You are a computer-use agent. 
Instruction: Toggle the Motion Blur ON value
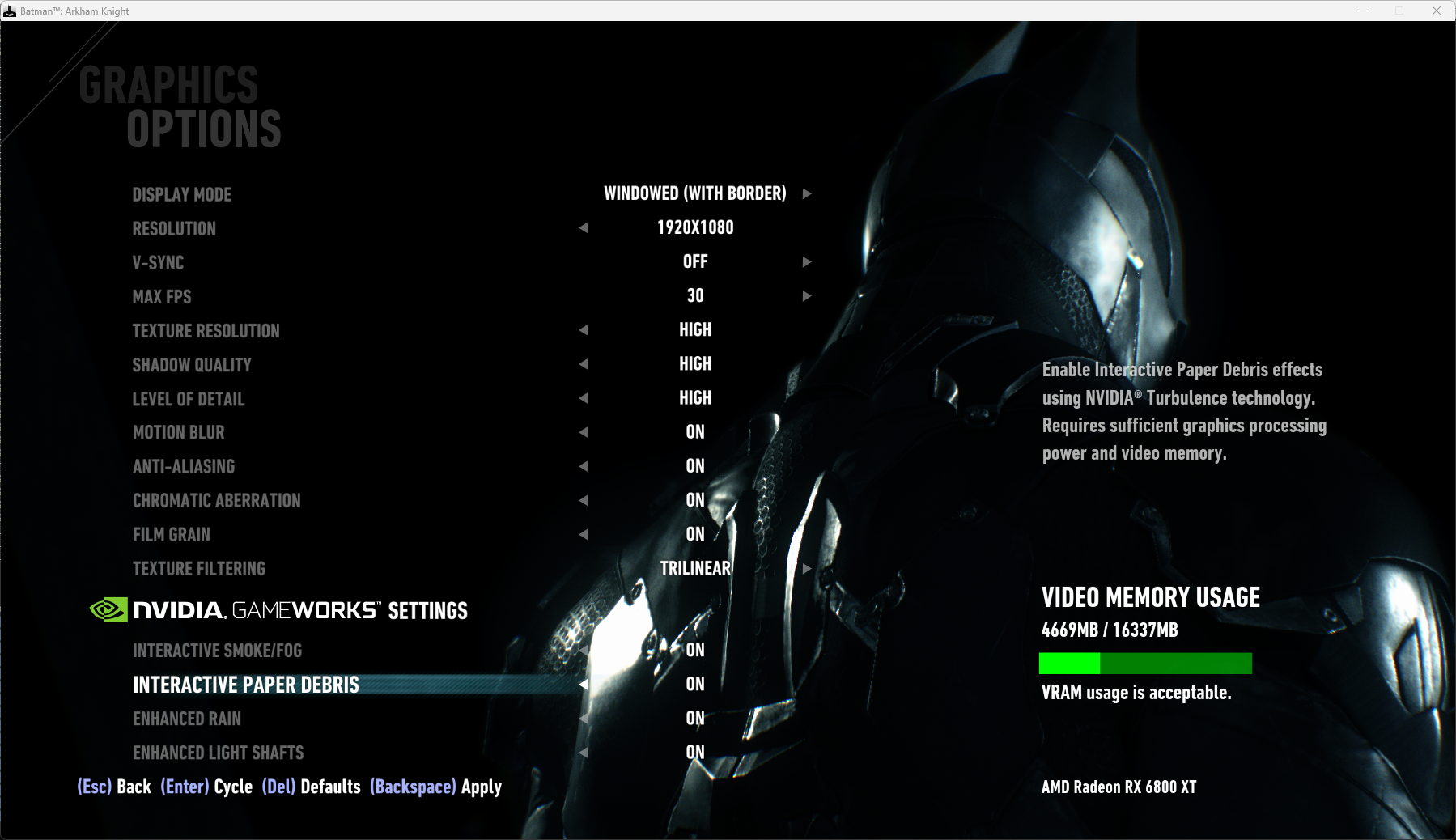(695, 432)
